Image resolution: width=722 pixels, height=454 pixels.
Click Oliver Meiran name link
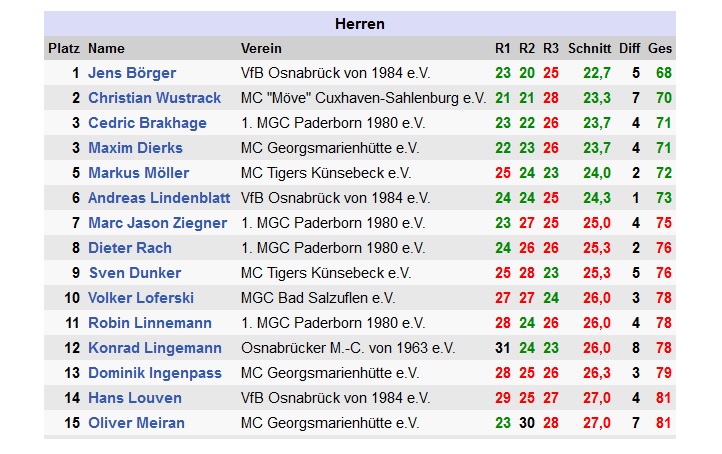(136, 423)
